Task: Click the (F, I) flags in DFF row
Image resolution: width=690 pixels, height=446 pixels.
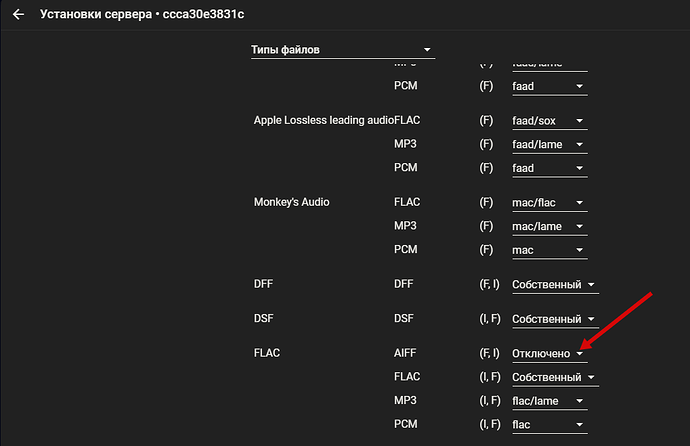Action: coord(489,285)
